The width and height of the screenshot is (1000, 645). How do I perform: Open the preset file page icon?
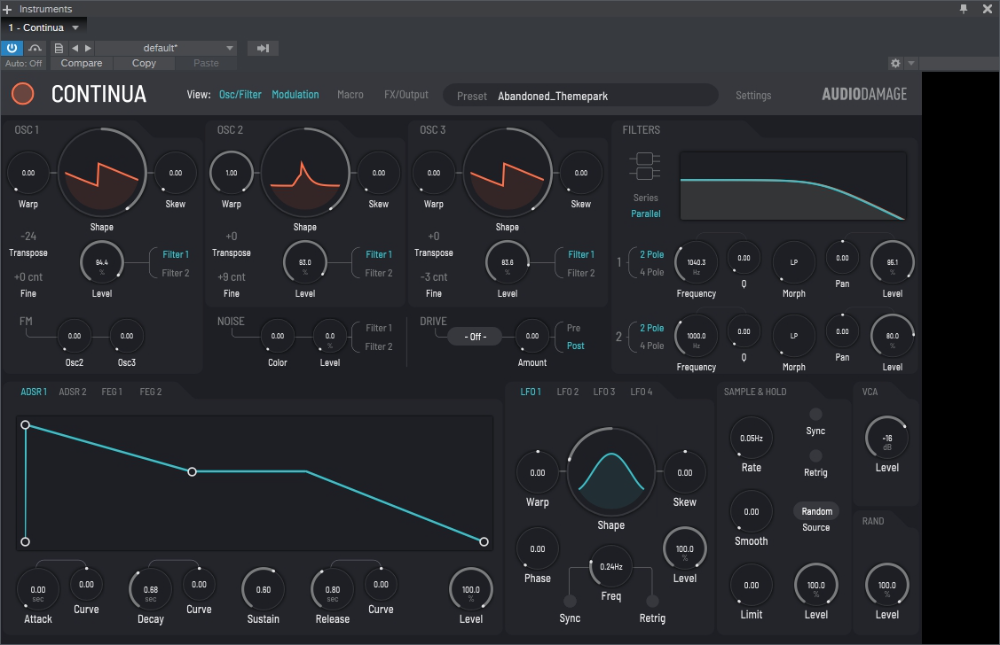pos(59,48)
